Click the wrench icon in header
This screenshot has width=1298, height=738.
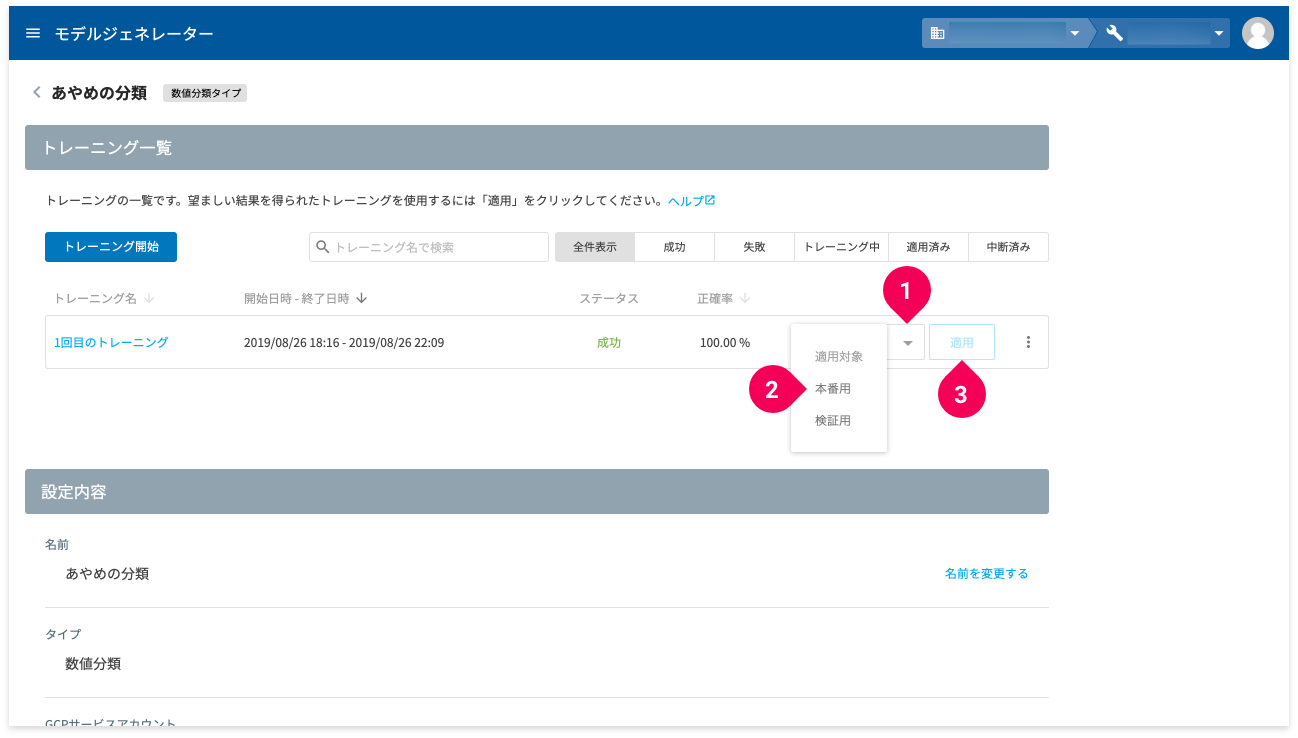click(x=1115, y=33)
